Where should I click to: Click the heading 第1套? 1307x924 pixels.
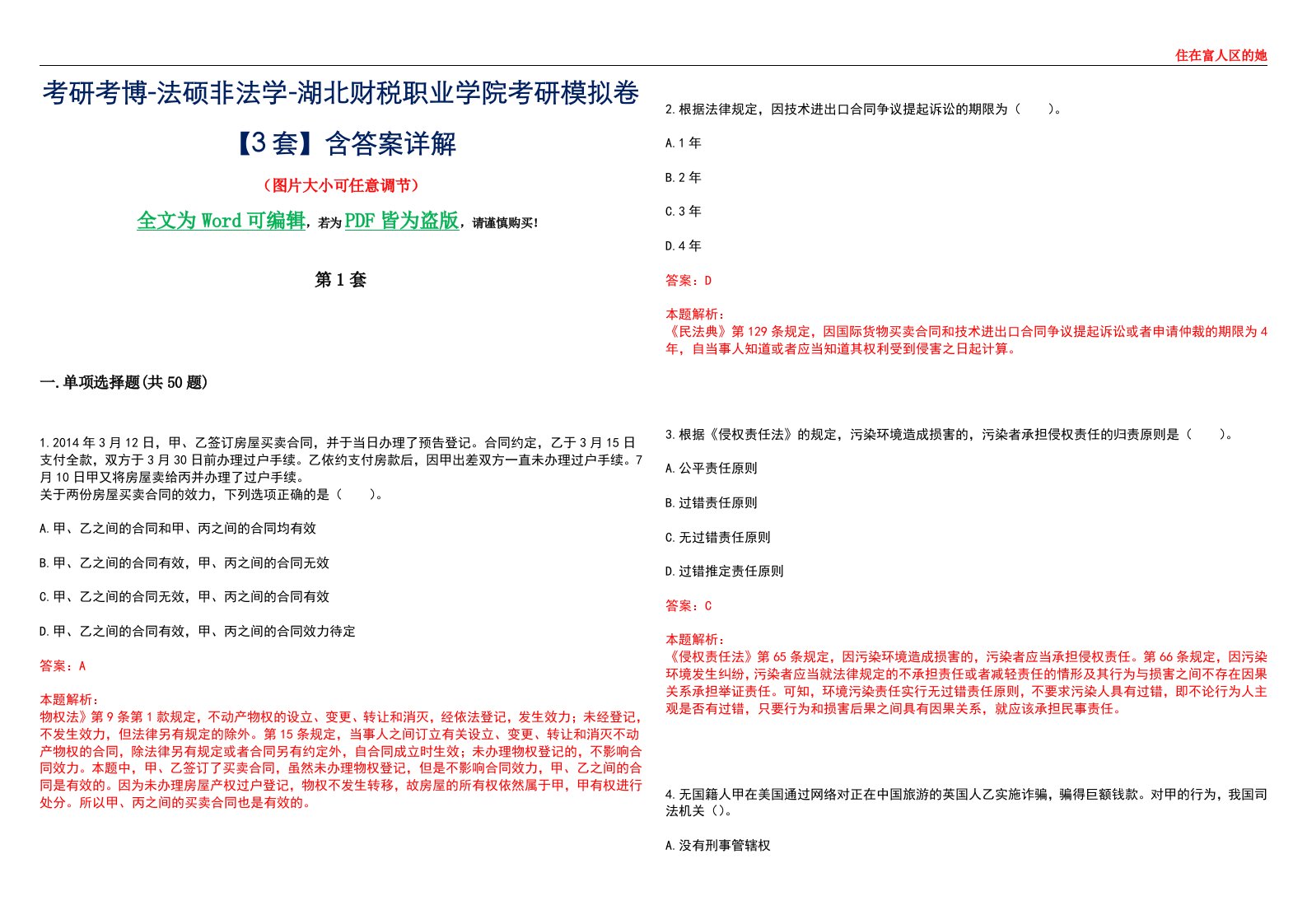point(340,280)
